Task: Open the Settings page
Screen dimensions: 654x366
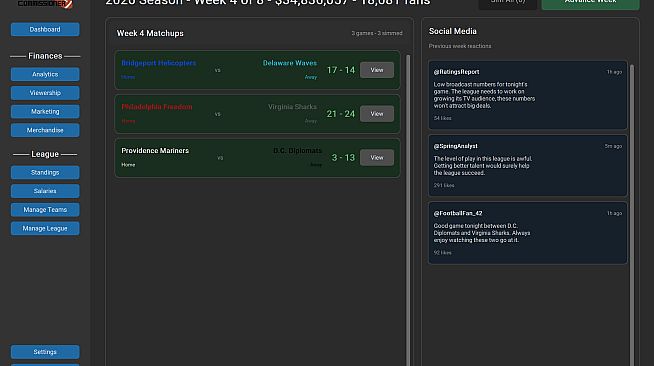Action: [45, 352]
